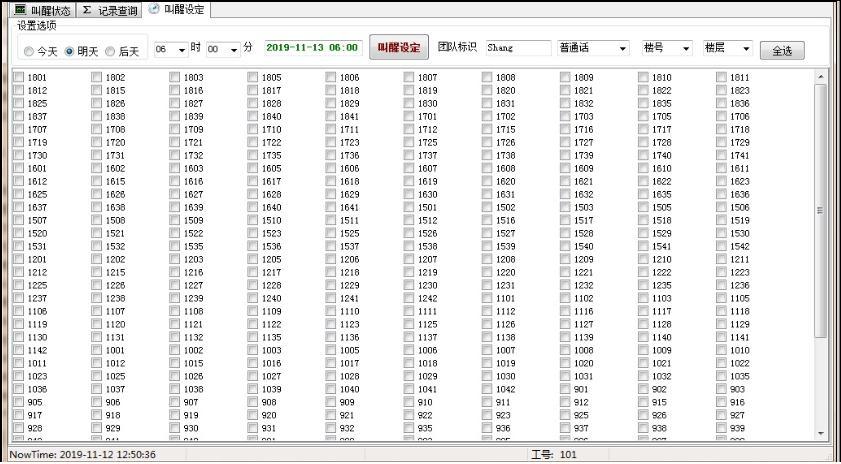Check room 1027 checkbox

(253, 376)
